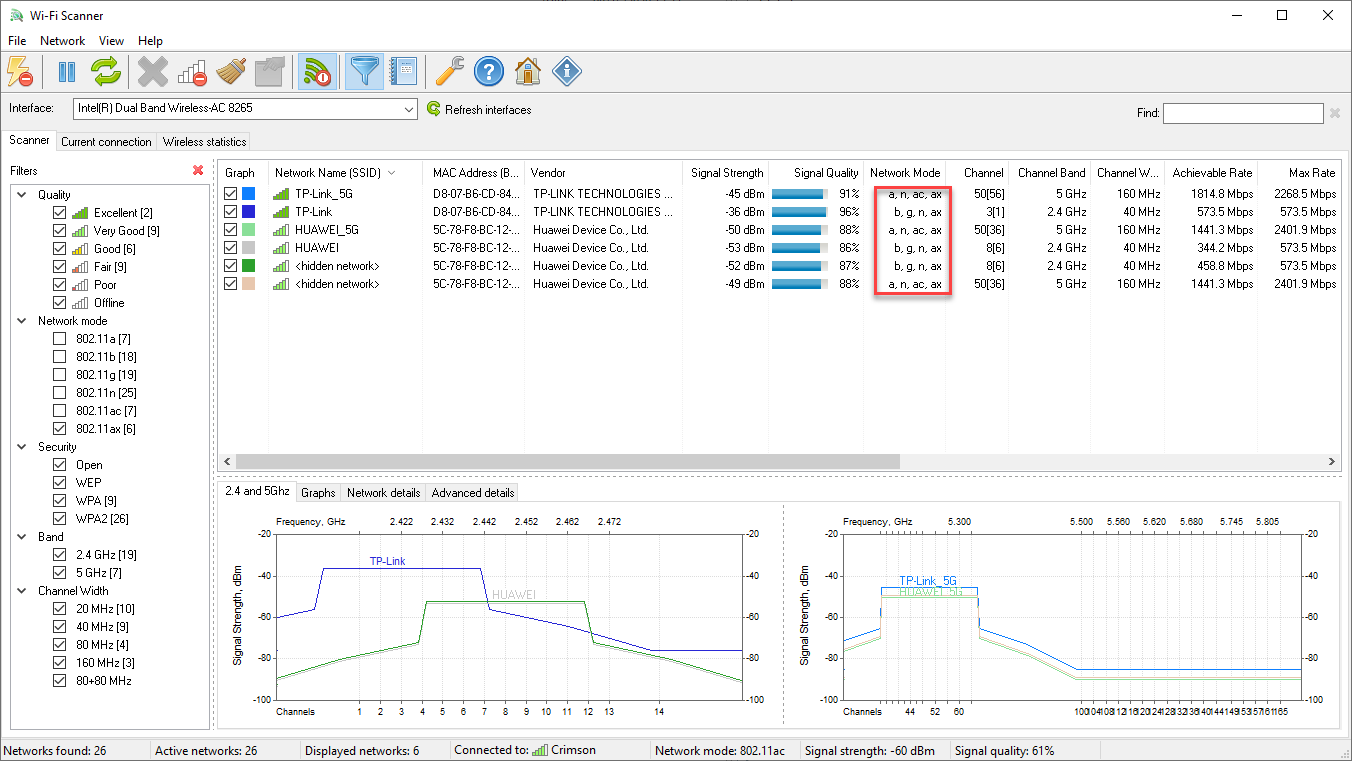Open the About dialog via the info icon
The image size is (1352, 761).
567,71
